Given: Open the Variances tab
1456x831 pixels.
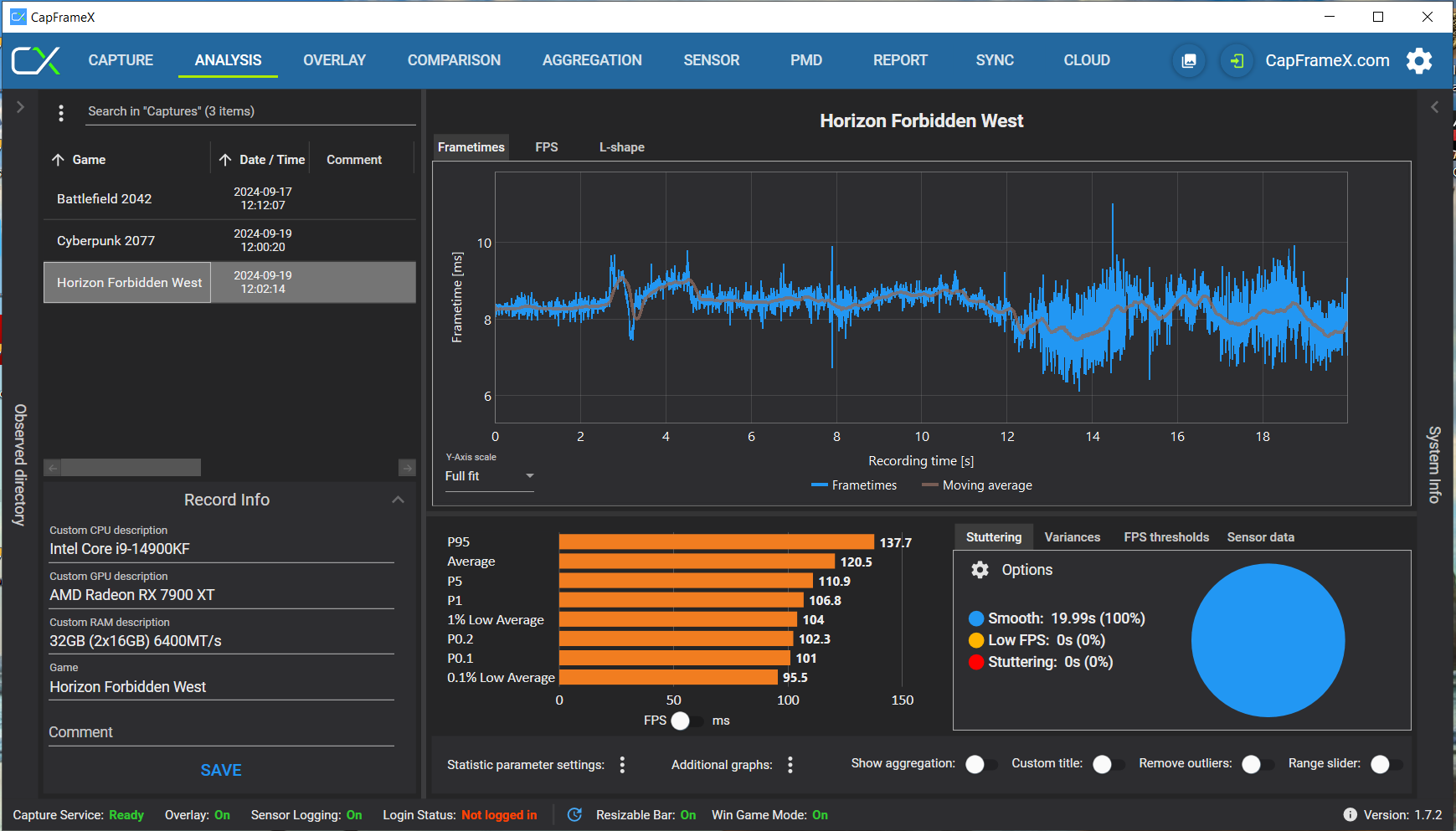Looking at the screenshot, I should (1073, 537).
